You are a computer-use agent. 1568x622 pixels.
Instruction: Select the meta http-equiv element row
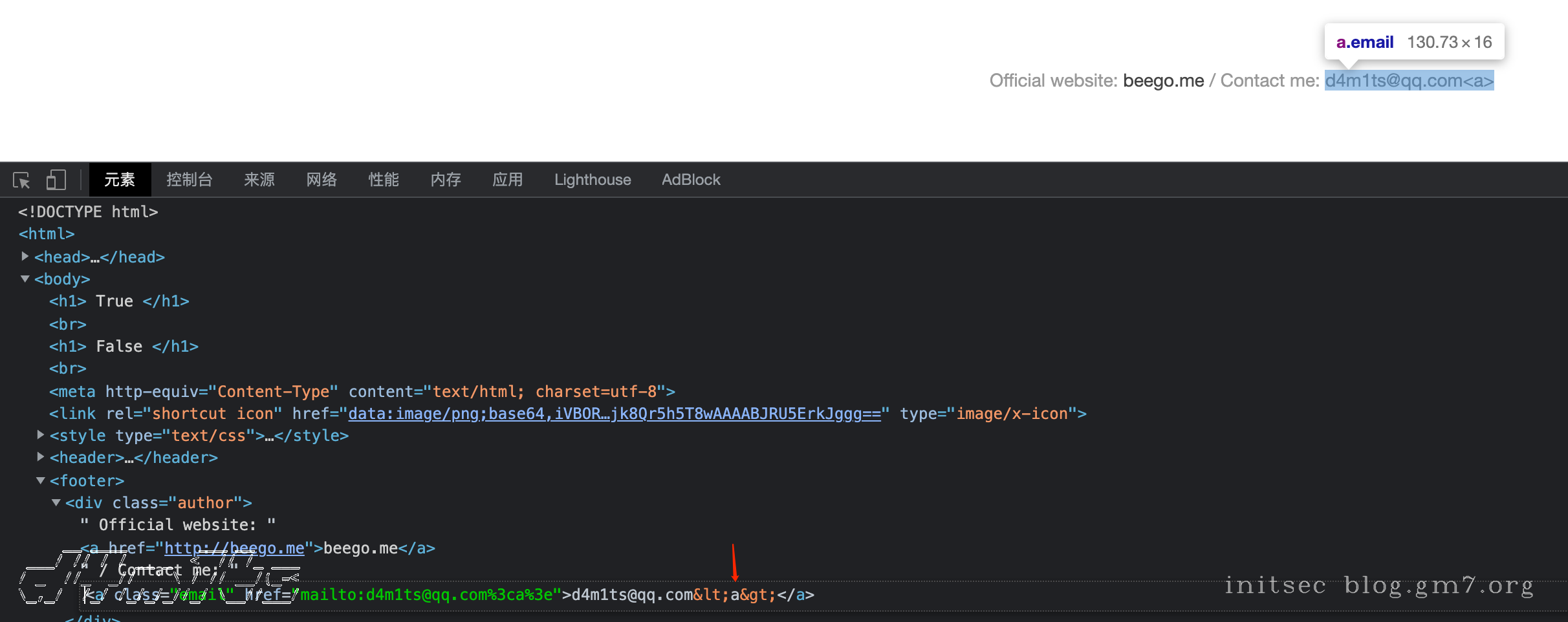pyautogui.click(x=362, y=392)
